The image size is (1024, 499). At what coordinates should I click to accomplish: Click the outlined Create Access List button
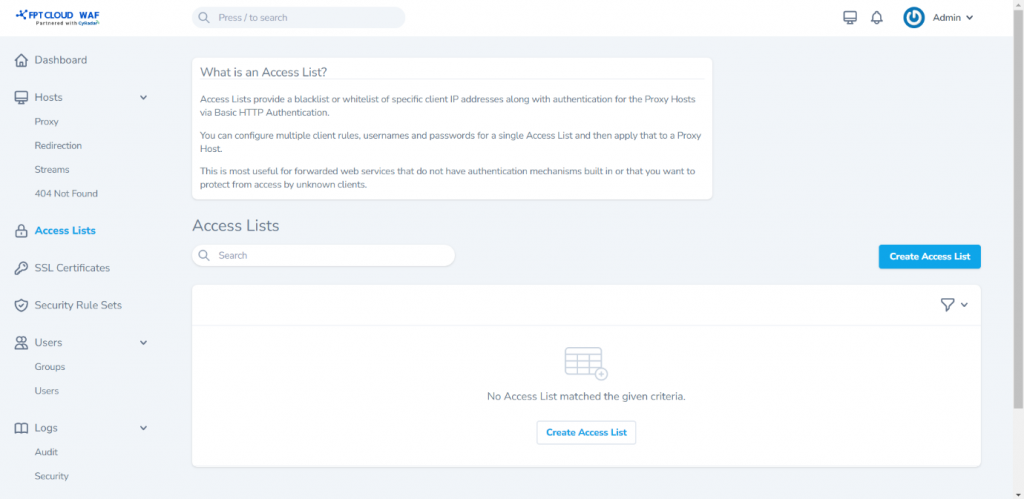click(586, 432)
